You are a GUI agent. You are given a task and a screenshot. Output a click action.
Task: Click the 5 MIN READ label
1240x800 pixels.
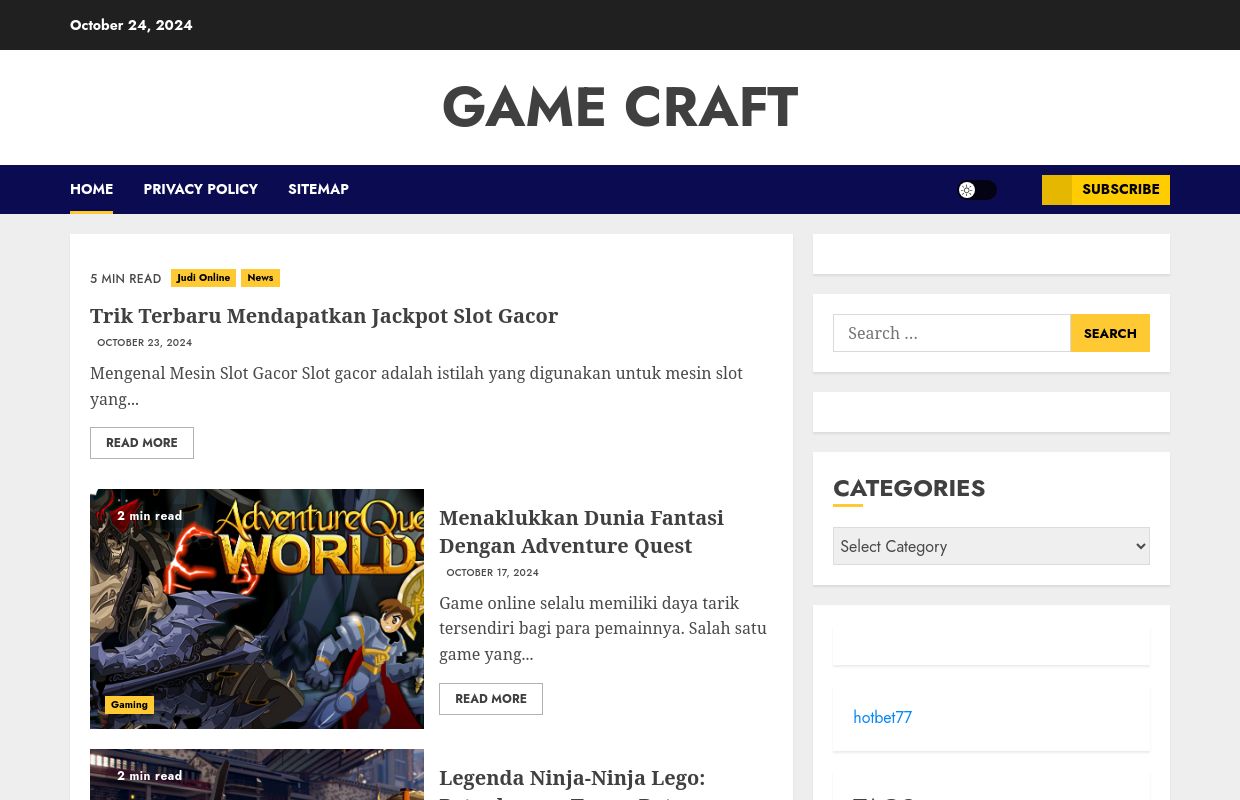tap(125, 279)
